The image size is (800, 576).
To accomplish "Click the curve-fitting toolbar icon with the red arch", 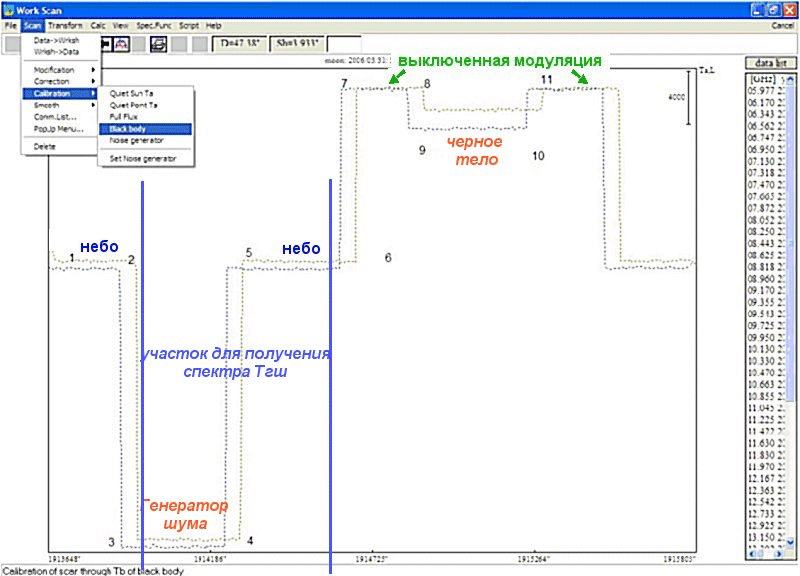I will 121,44.
